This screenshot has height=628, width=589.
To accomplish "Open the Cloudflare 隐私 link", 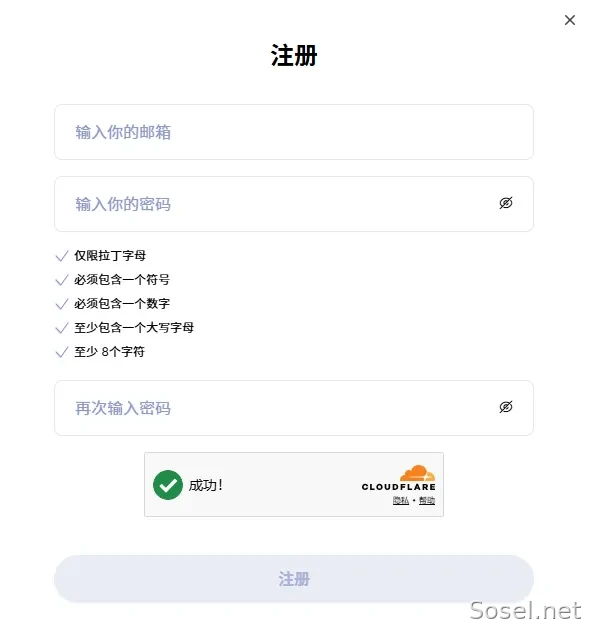I will tap(401, 500).
